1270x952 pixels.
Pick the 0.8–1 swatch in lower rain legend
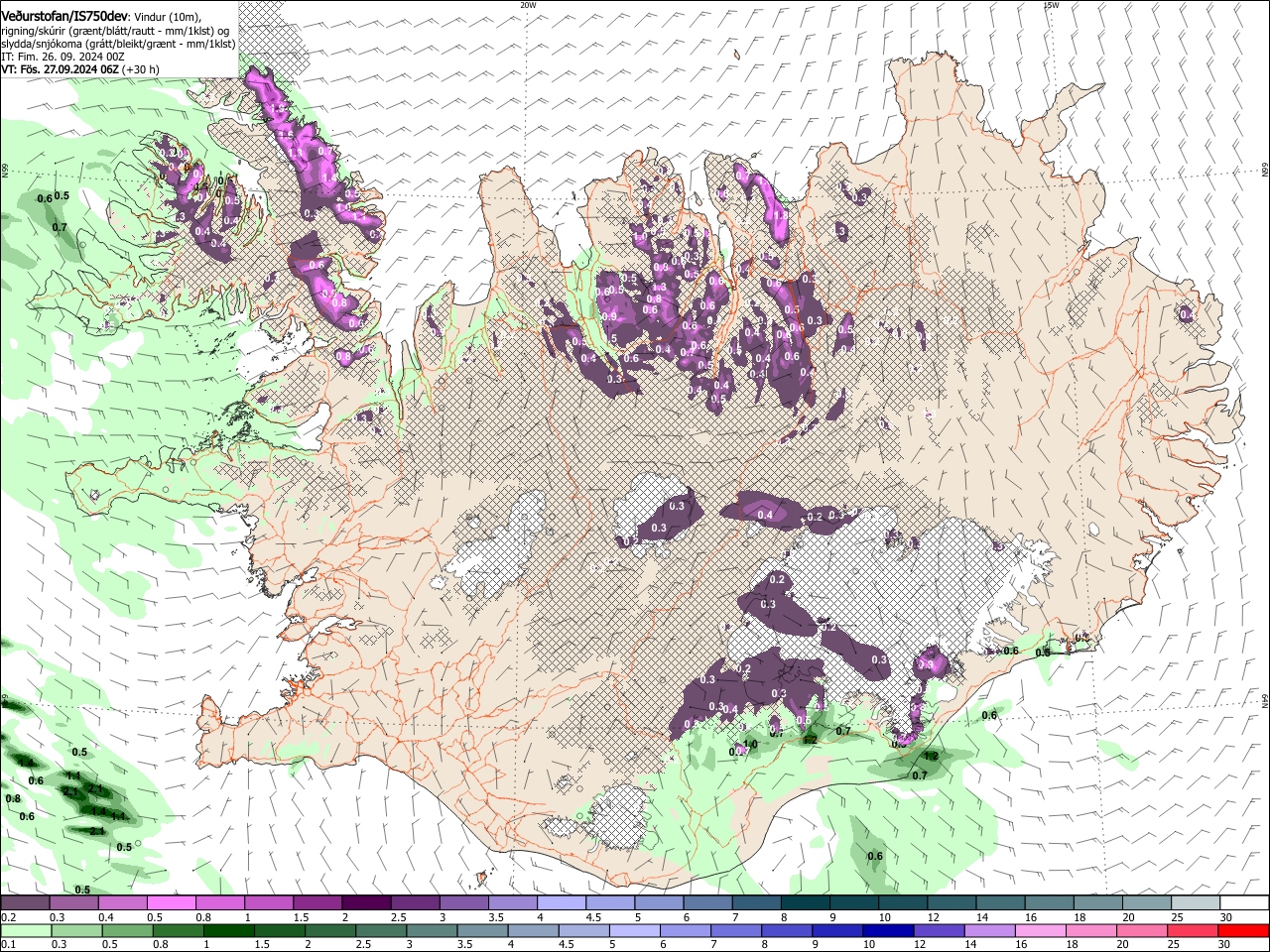[178, 930]
